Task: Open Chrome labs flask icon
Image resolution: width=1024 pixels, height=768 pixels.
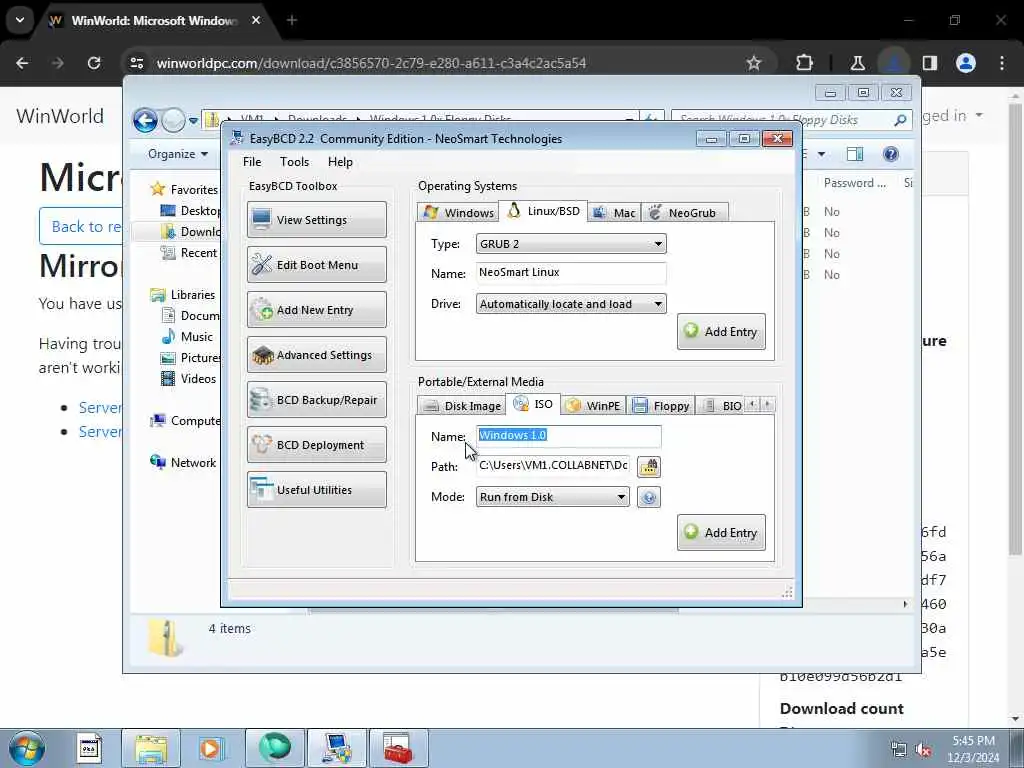Action: pyautogui.click(x=857, y=63)
